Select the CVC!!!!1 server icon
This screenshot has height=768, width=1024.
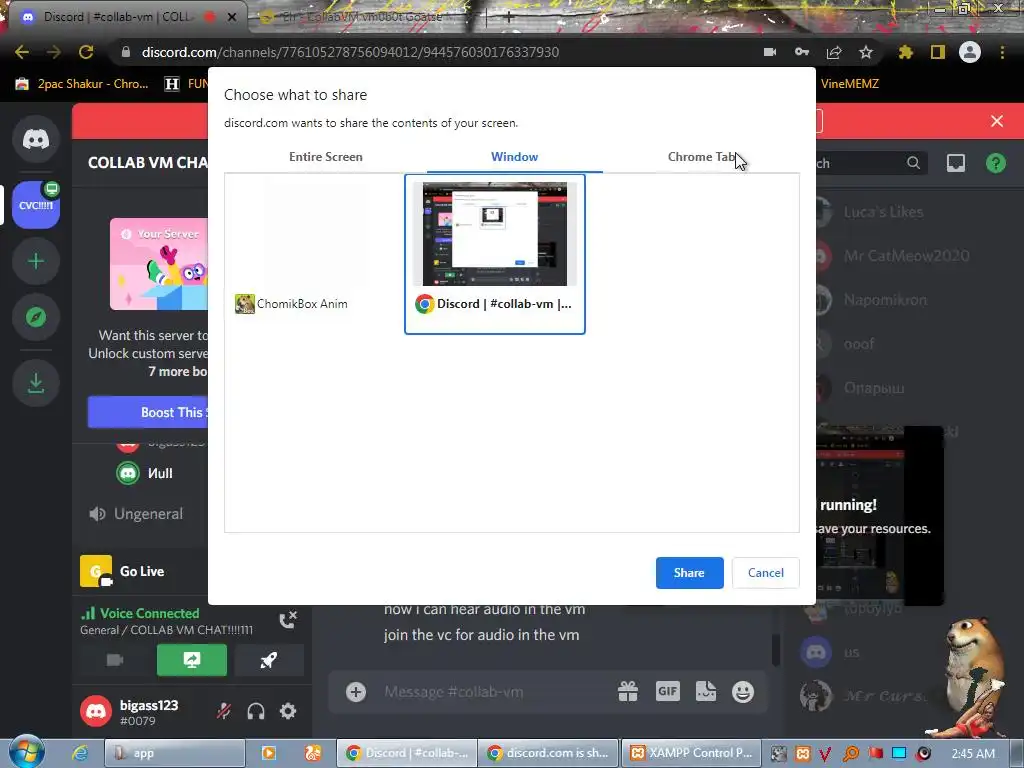click(x=36, y=205)
